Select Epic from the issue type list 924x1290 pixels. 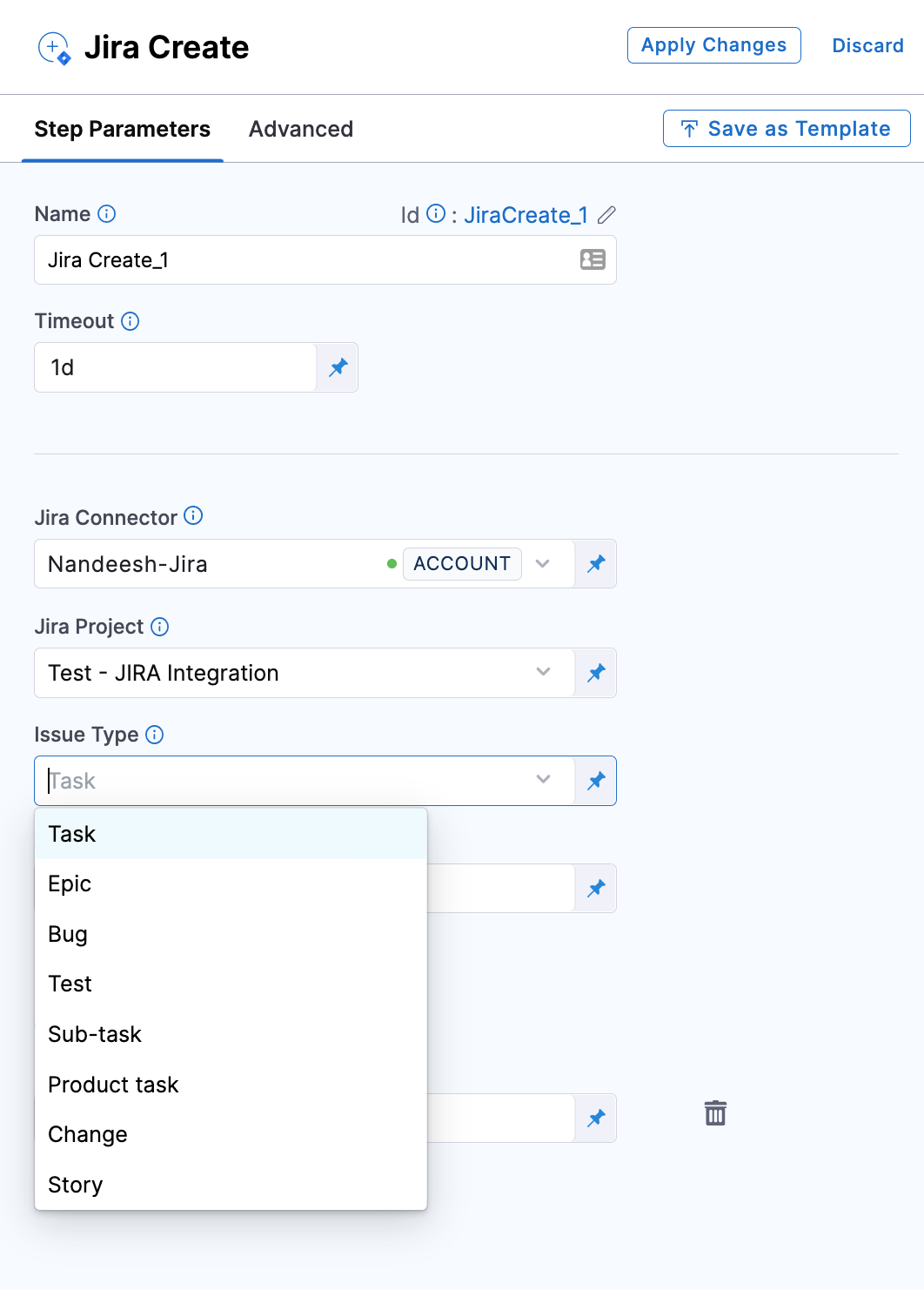point(70,884)
